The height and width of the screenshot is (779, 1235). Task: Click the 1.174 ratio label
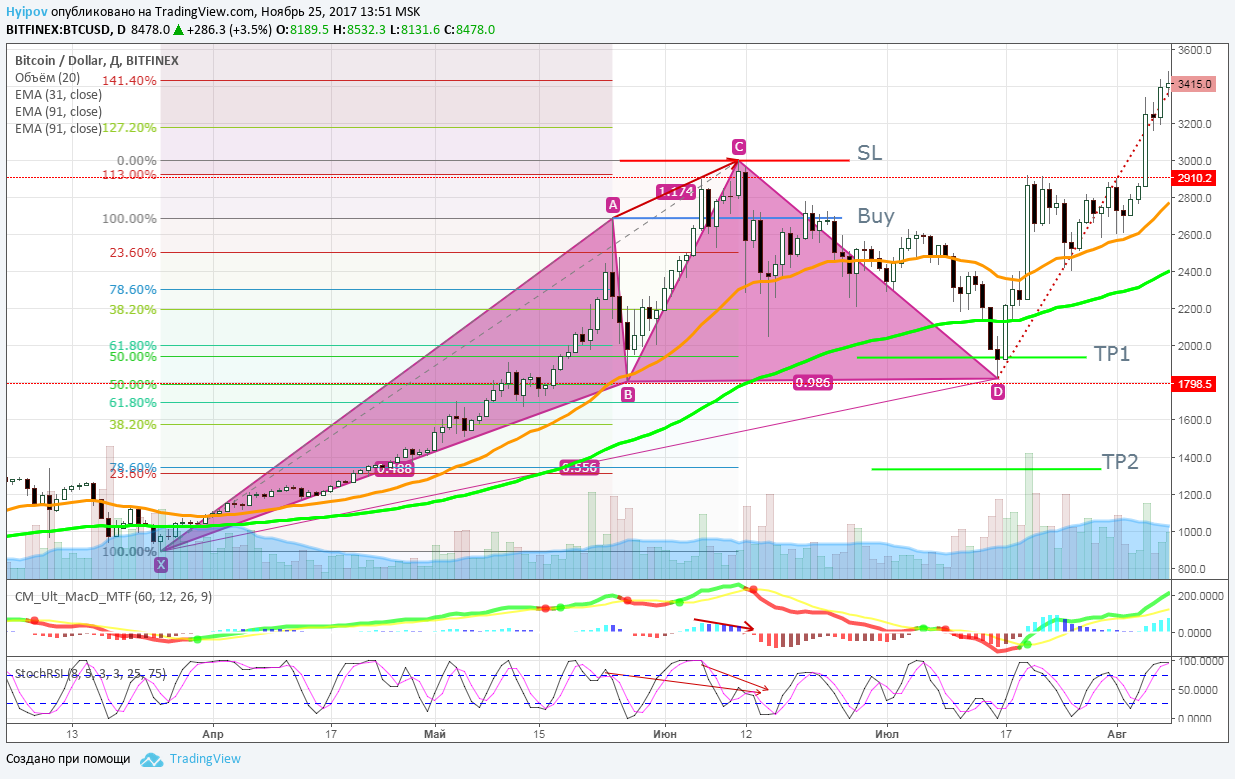pyautogui.click(x=675, y=191)
